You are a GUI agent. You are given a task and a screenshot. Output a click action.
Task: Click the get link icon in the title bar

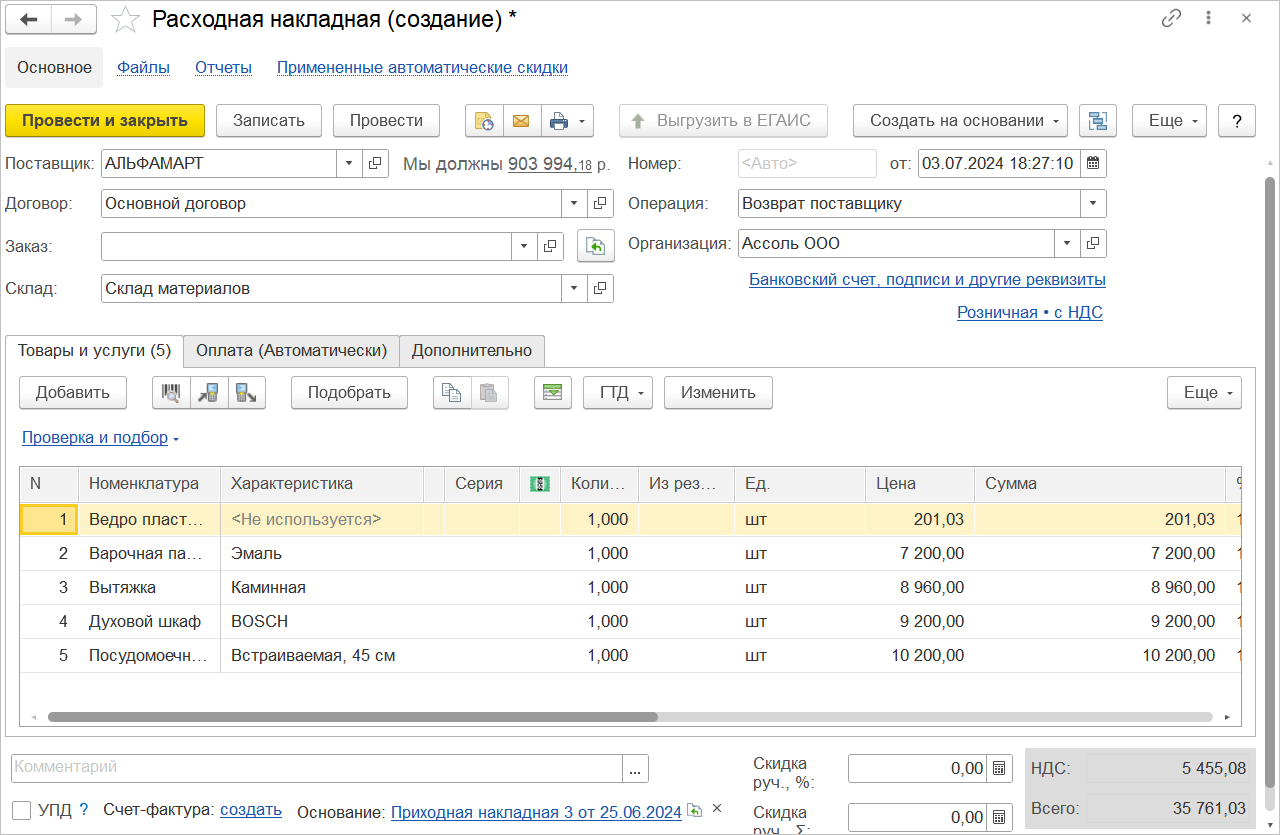[1171, 18]
